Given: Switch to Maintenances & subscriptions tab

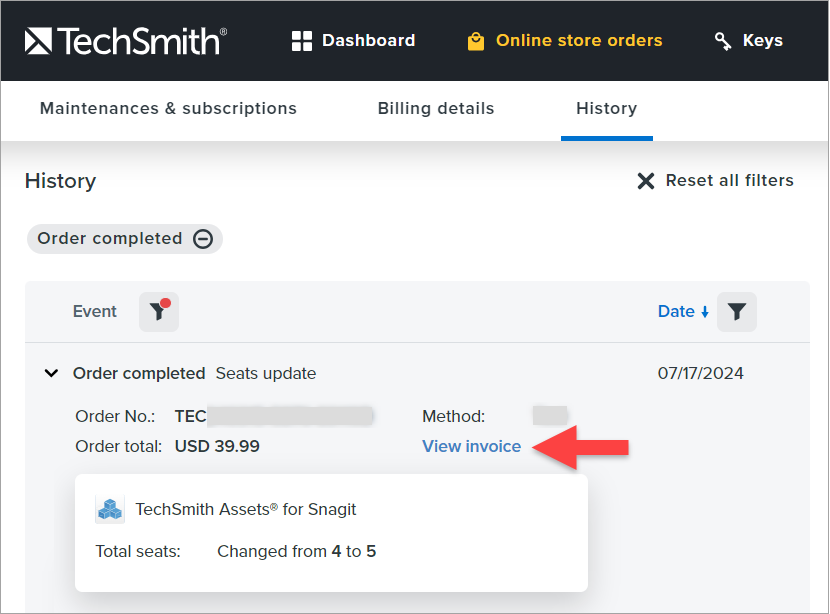Looking at the screenshot, I should (168, 109).
